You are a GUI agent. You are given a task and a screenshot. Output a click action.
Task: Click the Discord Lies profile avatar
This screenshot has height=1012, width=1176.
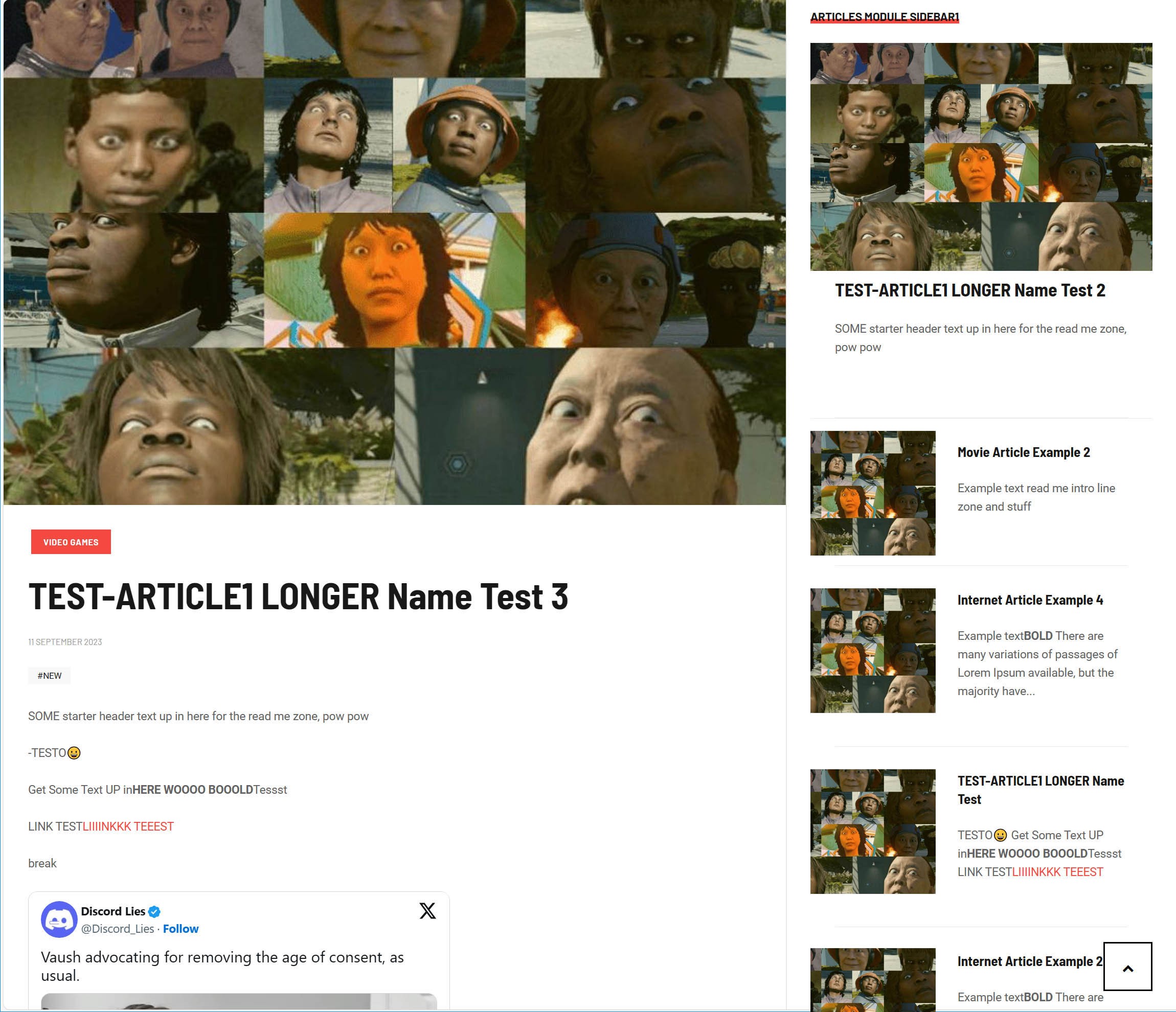click(59, 919)
